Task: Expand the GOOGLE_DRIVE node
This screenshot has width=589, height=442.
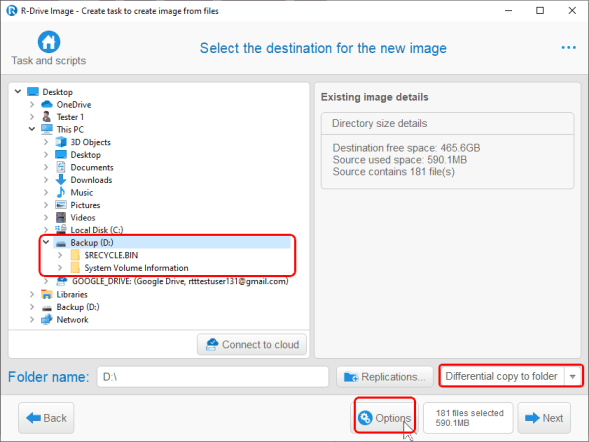Action: (46, 281)
